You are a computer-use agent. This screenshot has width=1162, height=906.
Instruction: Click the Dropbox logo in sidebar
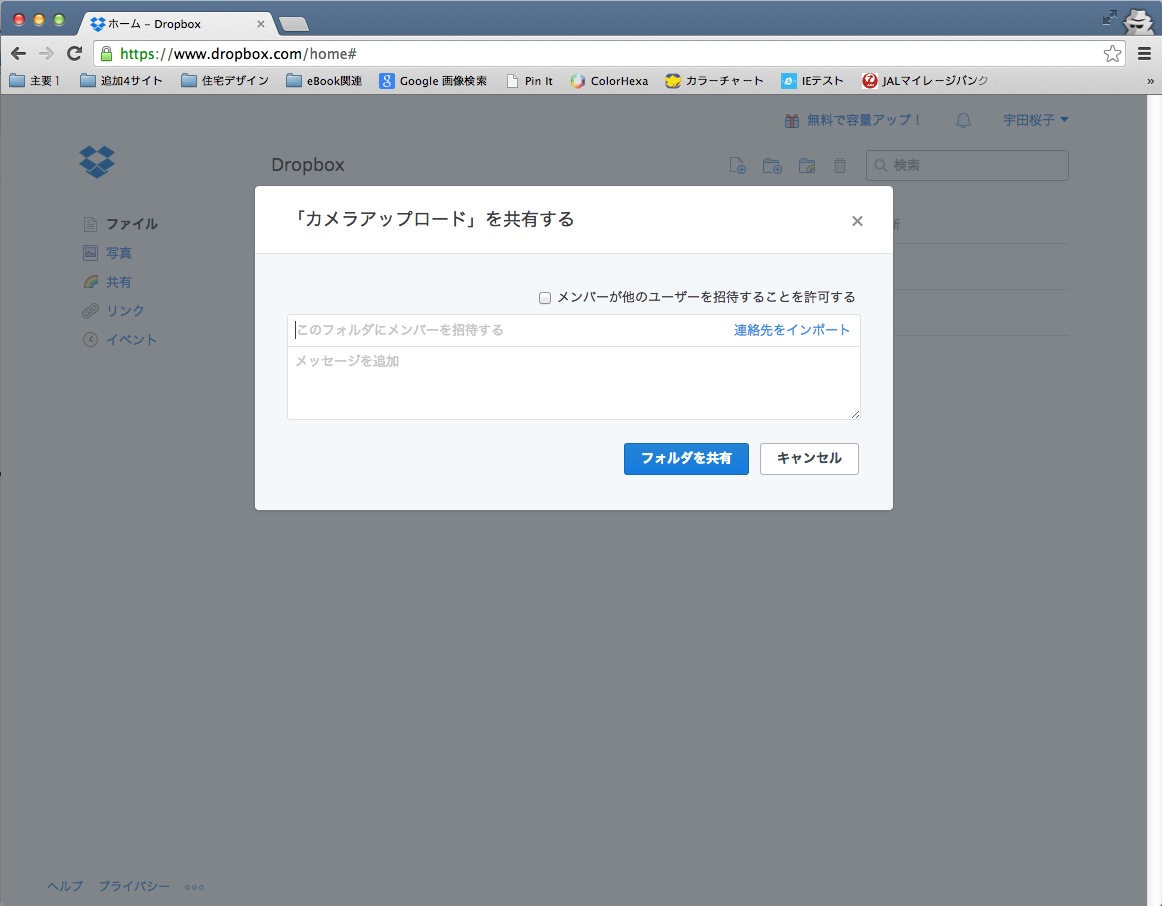pos(96,161)
